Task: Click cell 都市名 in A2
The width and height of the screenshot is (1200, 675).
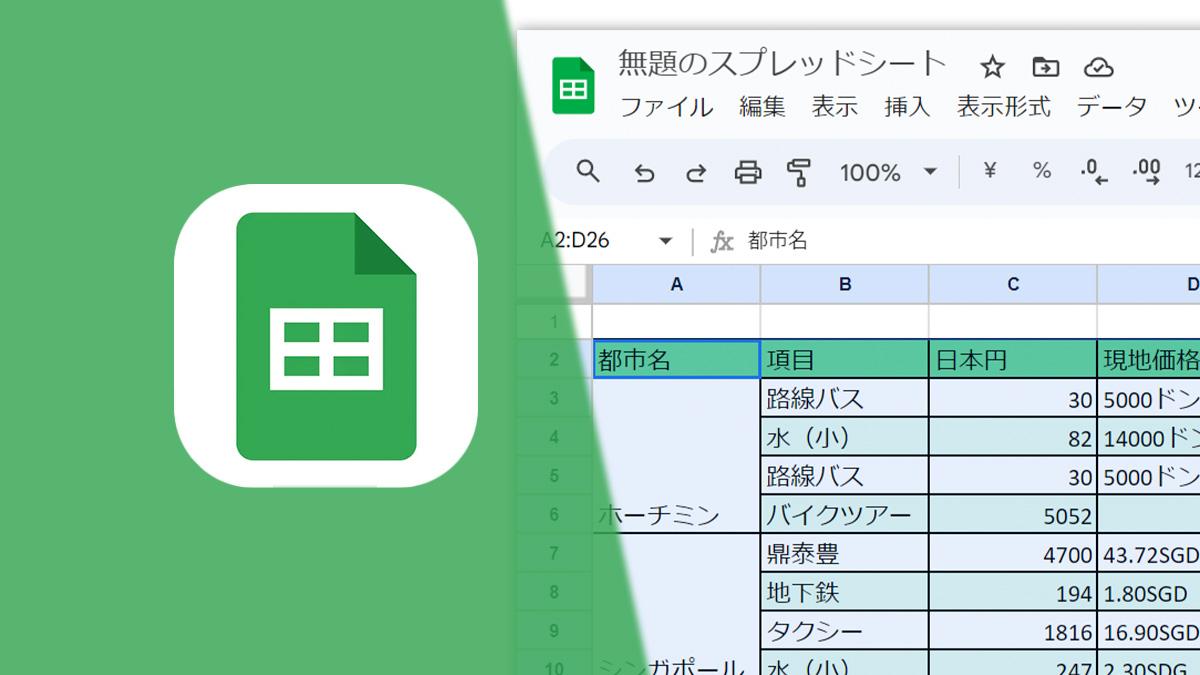Action: pyautogui.click(x=677, y=360)
